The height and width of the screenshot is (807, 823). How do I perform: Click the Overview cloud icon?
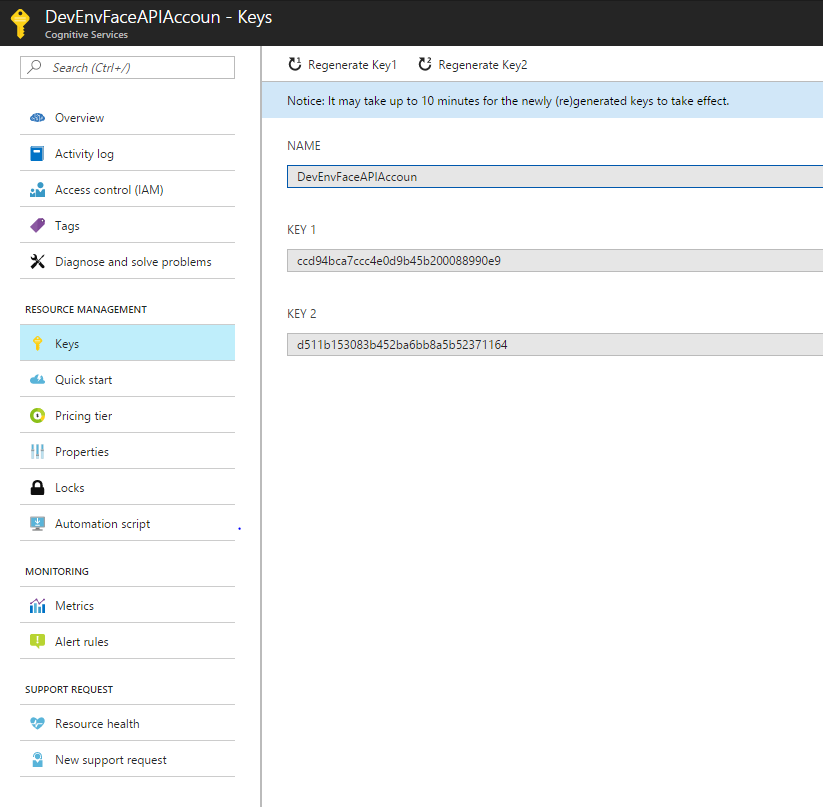(x=37, y=118)
